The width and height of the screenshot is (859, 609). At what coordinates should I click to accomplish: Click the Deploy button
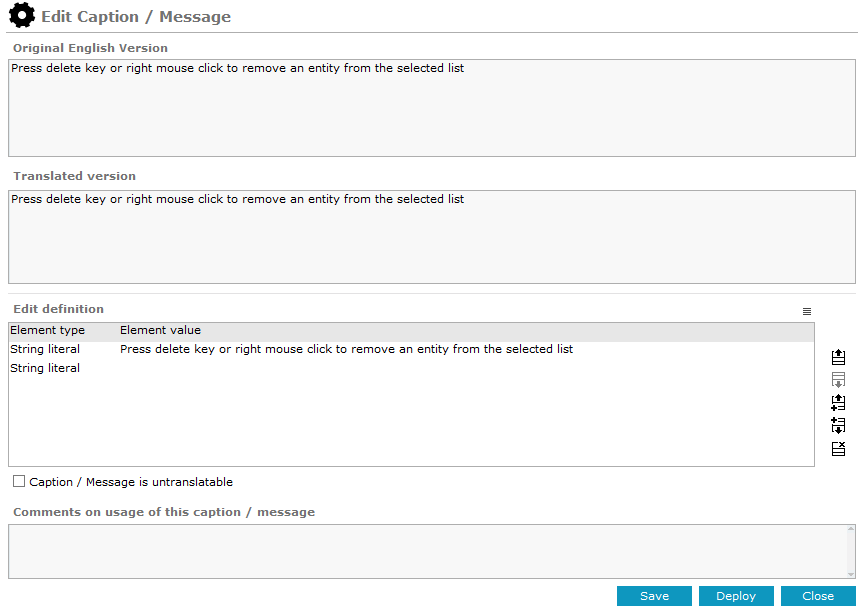[x=736, y=596]
